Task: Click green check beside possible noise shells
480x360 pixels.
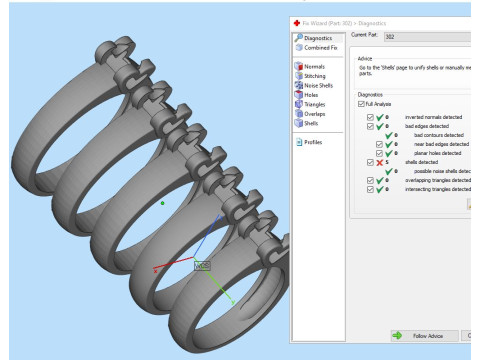Action: [389, 171]
